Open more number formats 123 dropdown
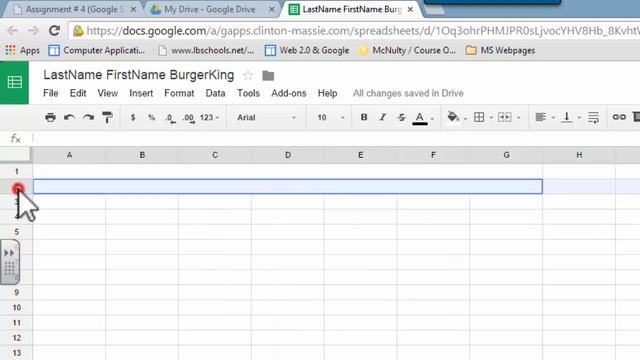640x360 pixels. pos(209,118)
